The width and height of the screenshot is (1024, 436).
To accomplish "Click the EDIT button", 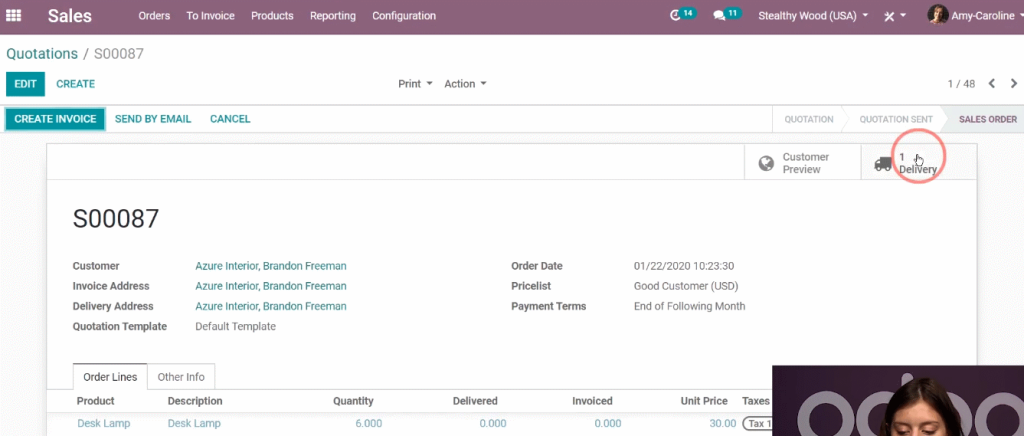I will point(25,84).
